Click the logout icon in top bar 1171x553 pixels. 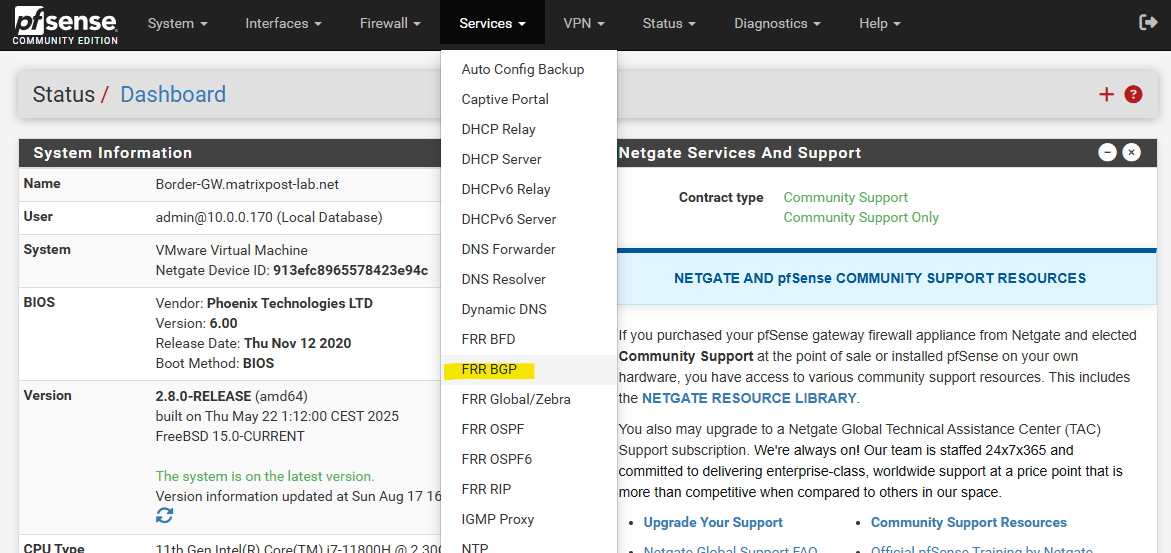tap(1147, 23)
